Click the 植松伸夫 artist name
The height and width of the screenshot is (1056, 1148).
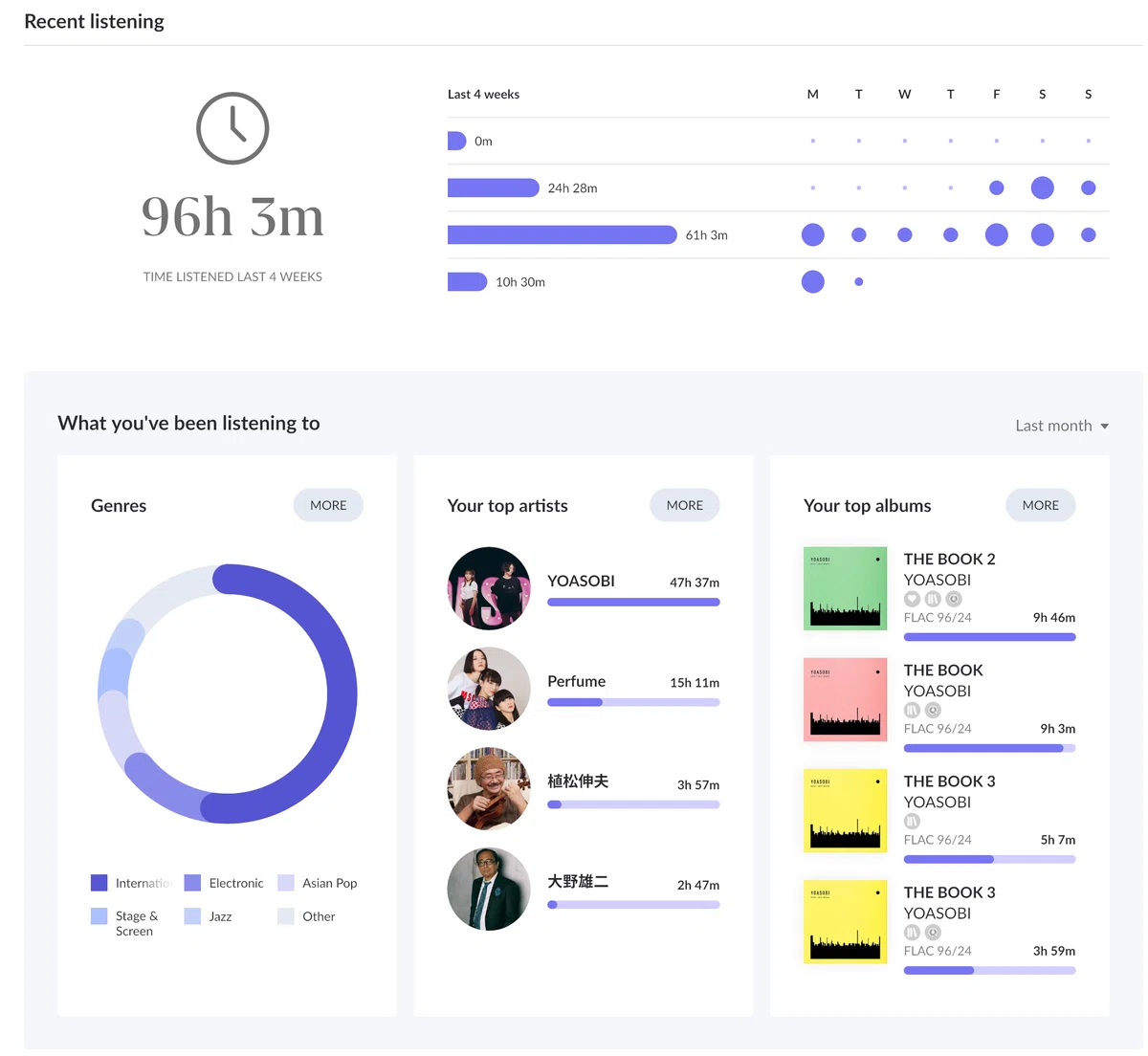tap(578, 781)
